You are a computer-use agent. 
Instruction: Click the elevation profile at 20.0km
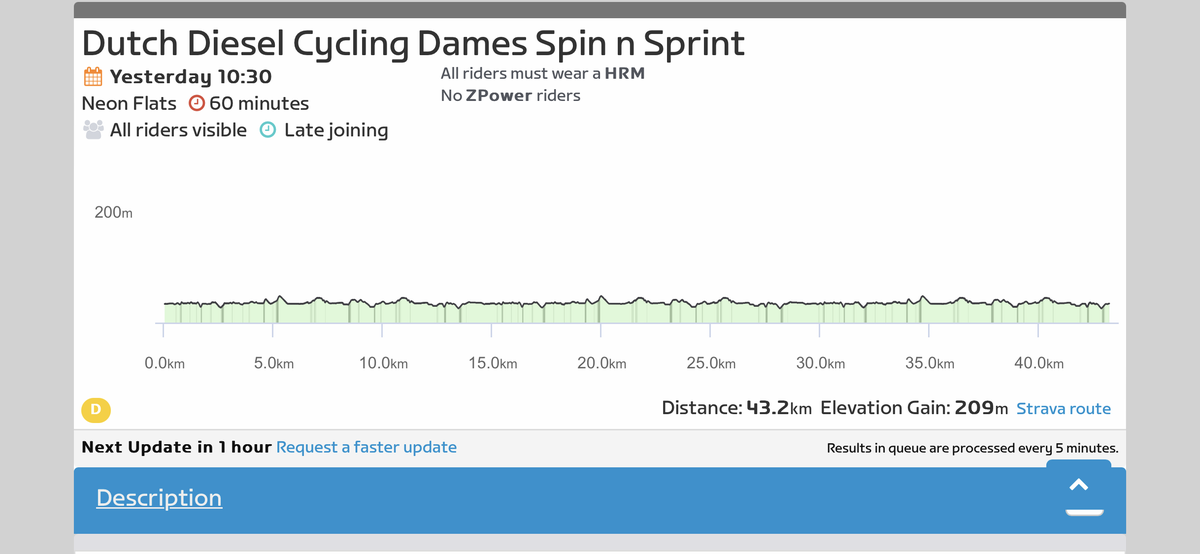pos(601,310)
